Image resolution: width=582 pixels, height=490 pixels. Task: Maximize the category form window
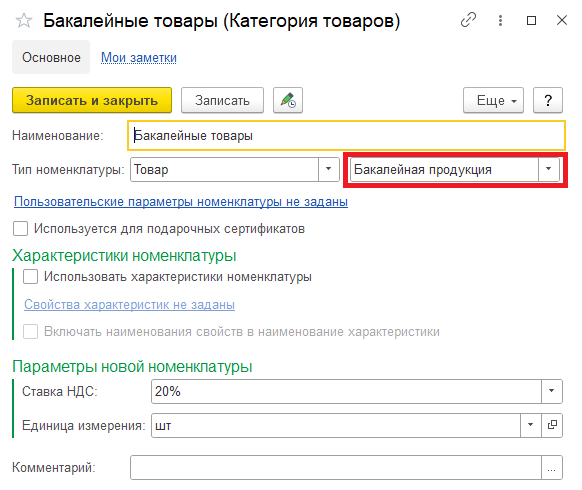click(532, 20)
